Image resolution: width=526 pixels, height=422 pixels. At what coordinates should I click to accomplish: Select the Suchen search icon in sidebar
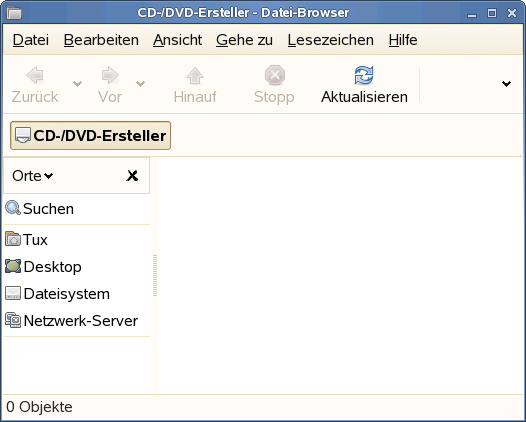pyautogui.click(x=13, y=208)
